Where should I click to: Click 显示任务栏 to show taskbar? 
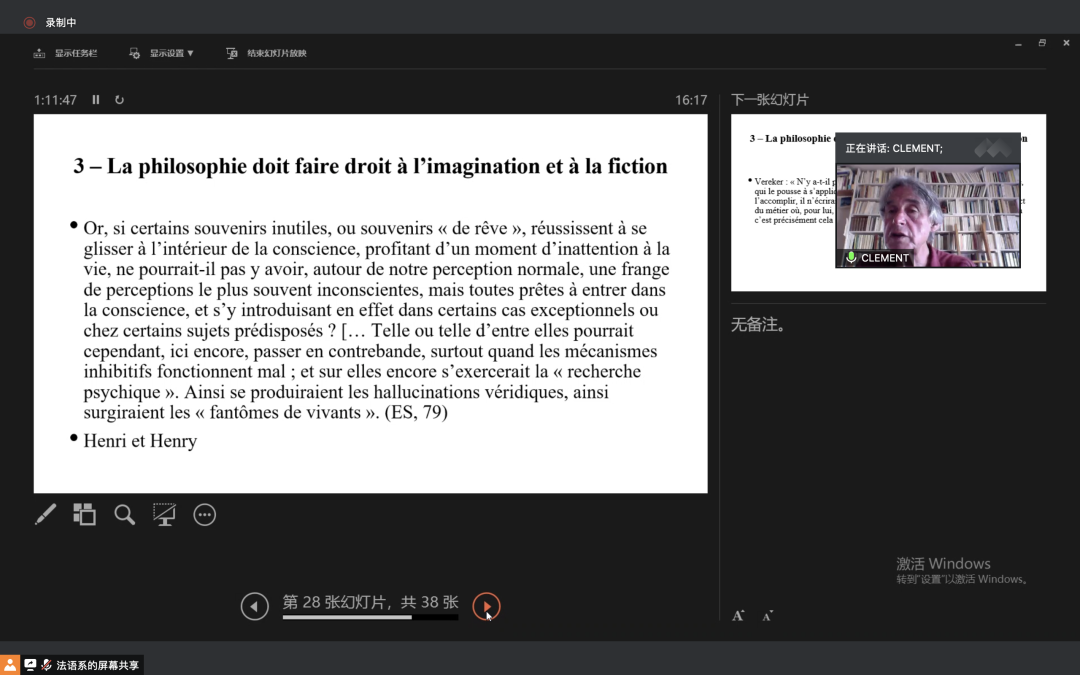click(66, 53)
